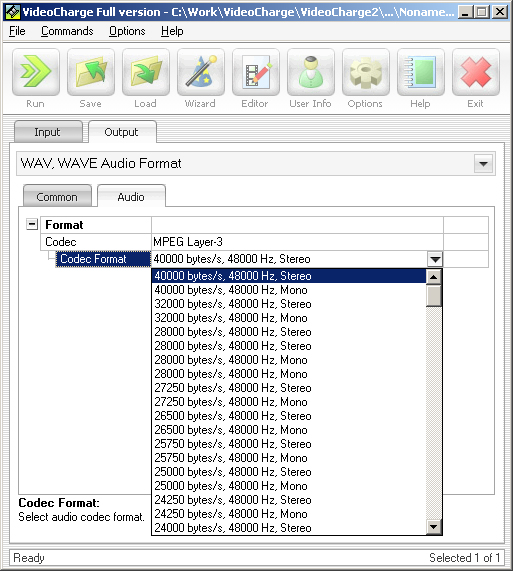Launch the Wizard hat icon
Screen dimensions: 513x571
pos(201,72)
